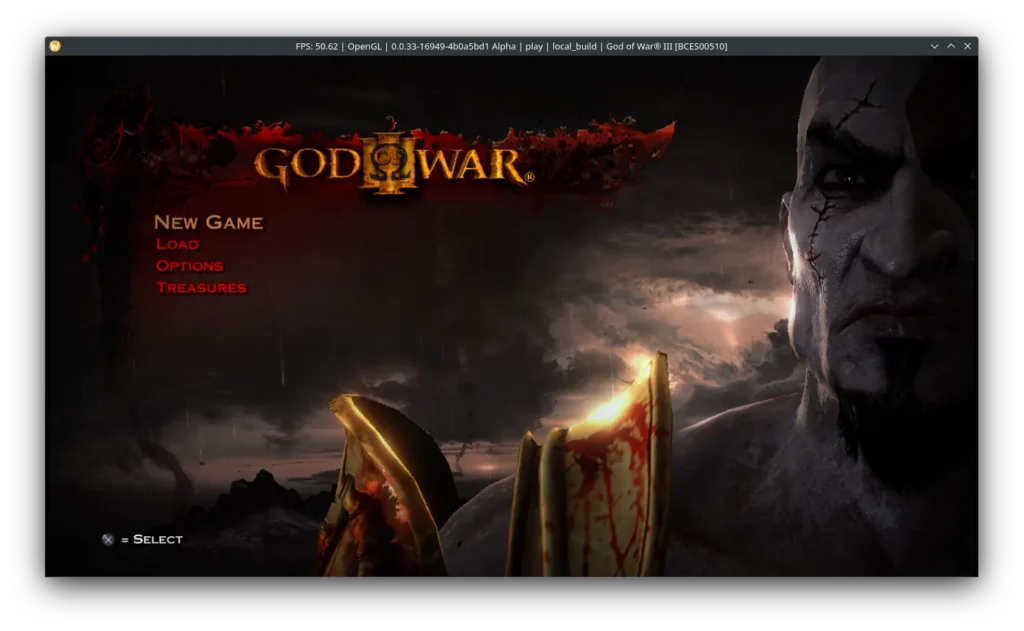
Task: Minimize the emulator window with the down chevron
Action: pyautogui.click(x=935, y=46)
